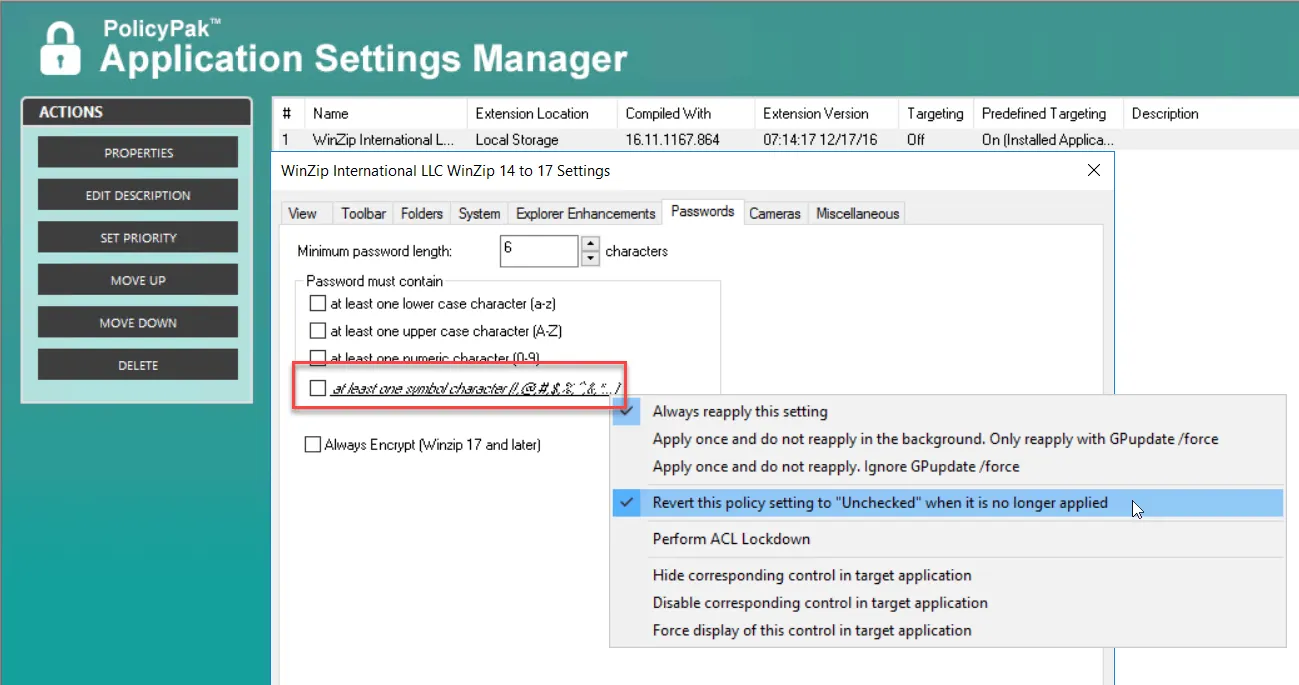The height and width of the screenshot is (685, 1299).
Task: Click the Targeting column header
Action: [935, 113]
